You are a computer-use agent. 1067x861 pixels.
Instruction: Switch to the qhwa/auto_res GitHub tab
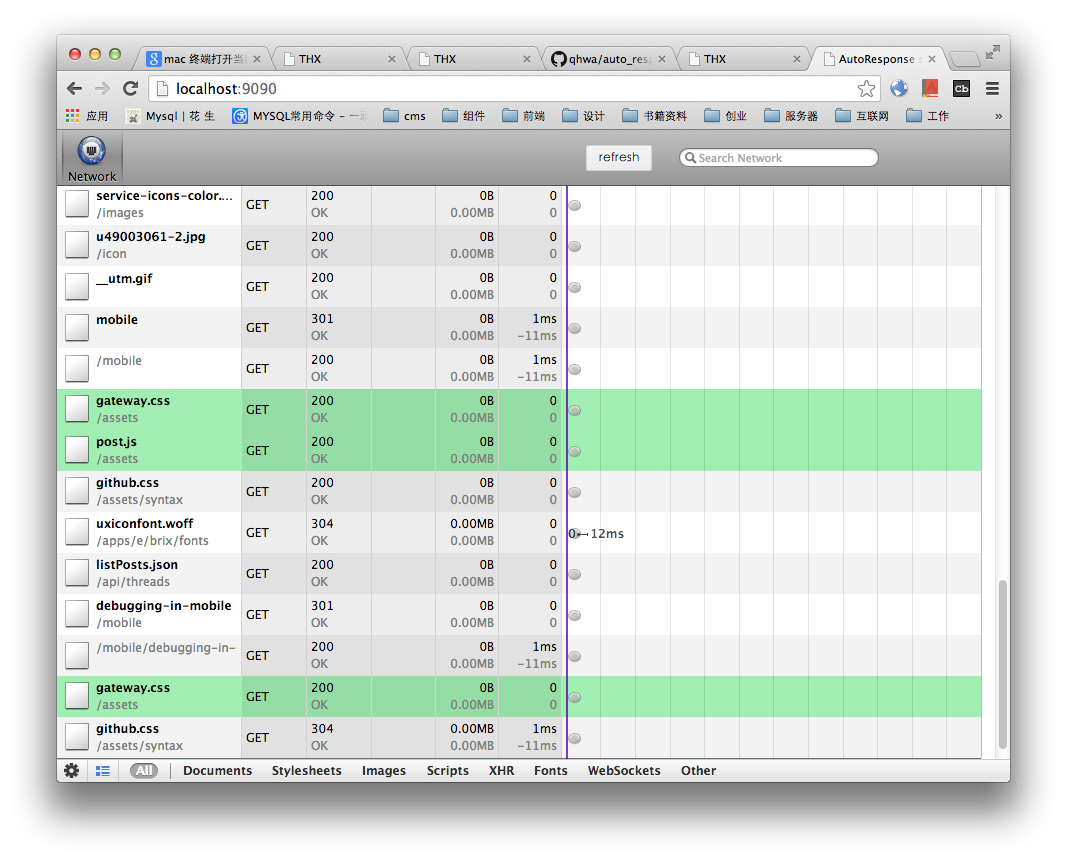[608, 59]
